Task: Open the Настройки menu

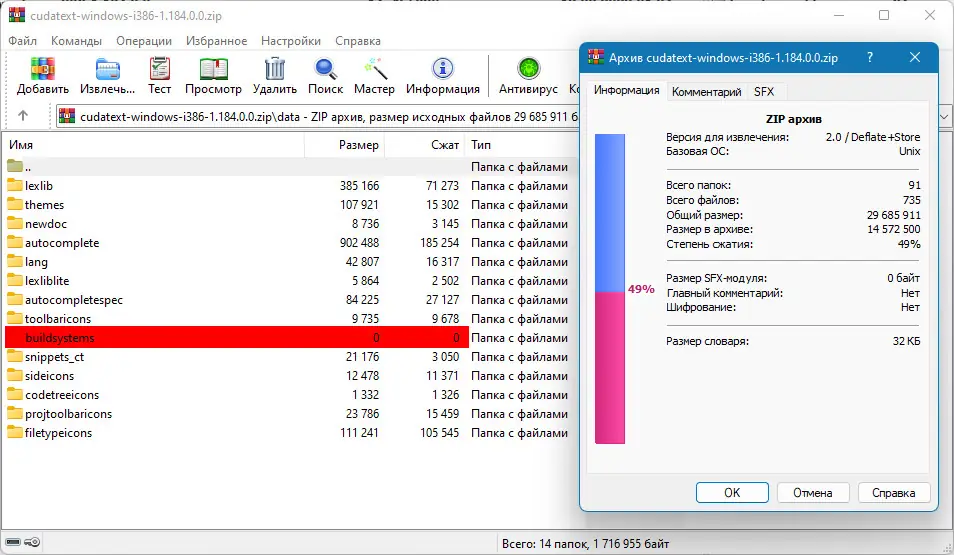Action: [291, 41]
